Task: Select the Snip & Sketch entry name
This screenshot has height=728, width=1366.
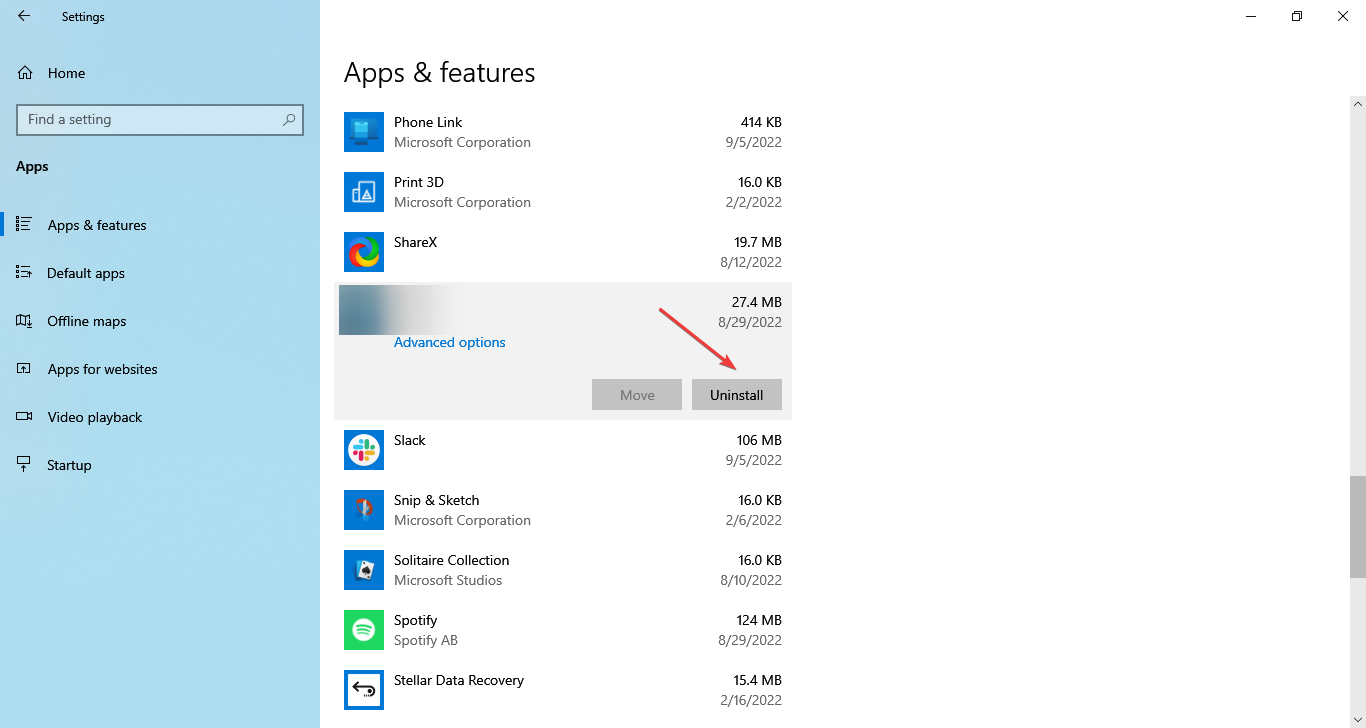Action: (437, 500)
